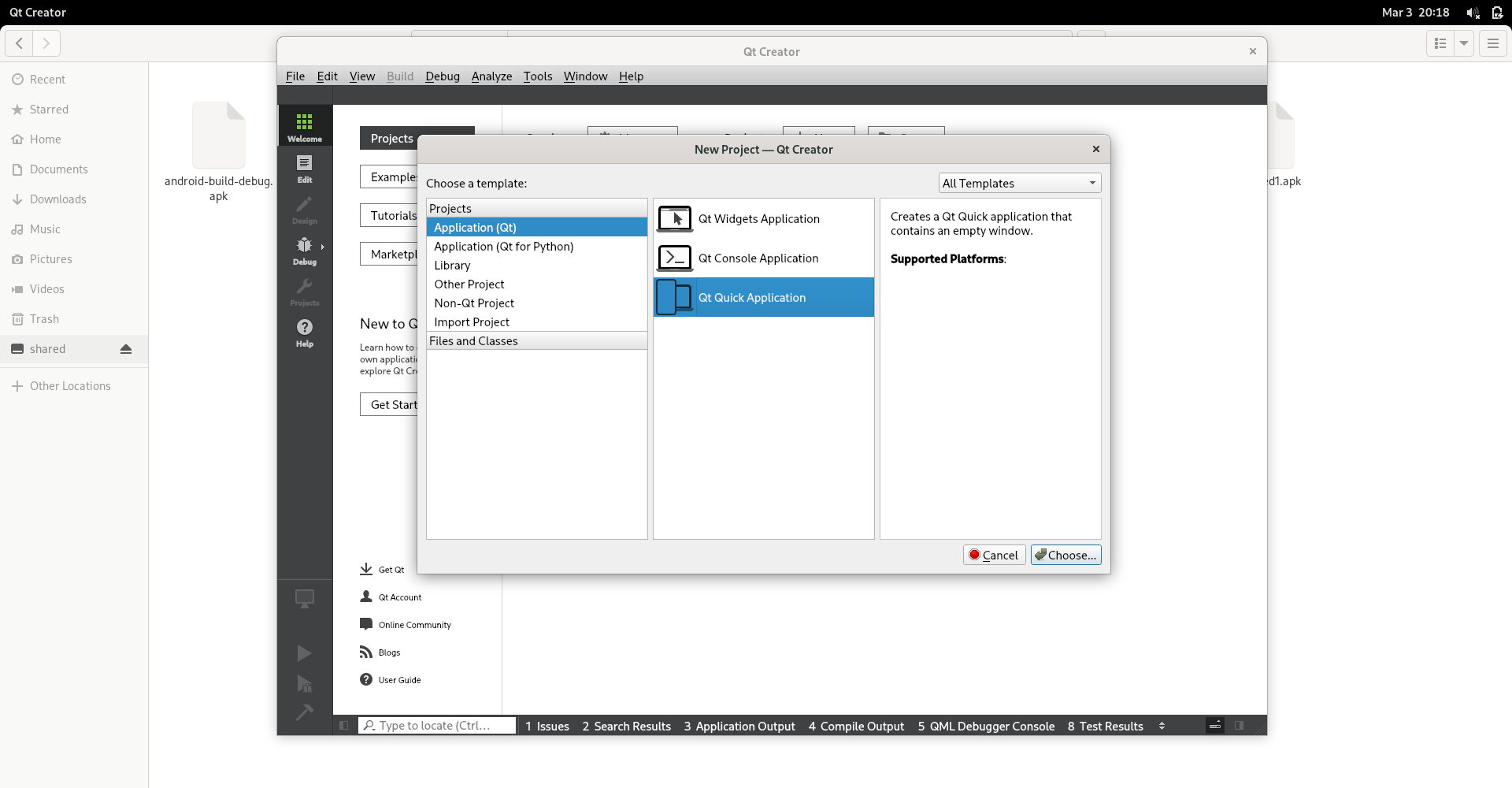Open the Help menu
The image size is (1512, 788).
tap(631, 76)
